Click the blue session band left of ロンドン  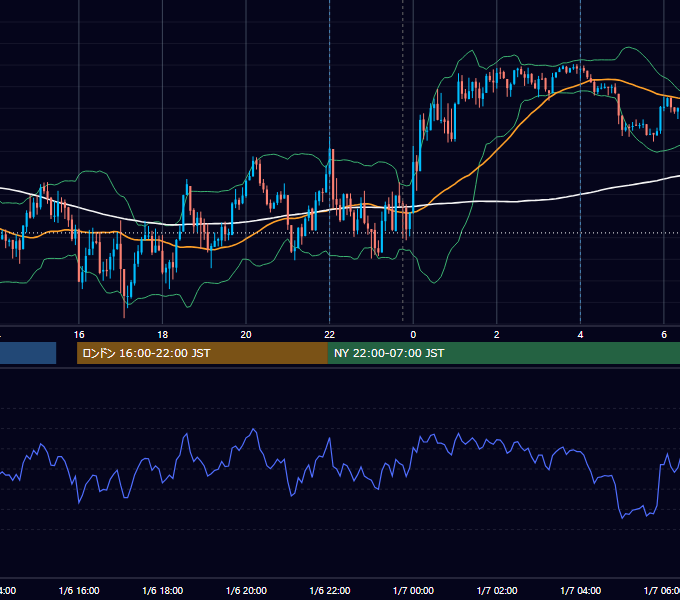[28, 353]
